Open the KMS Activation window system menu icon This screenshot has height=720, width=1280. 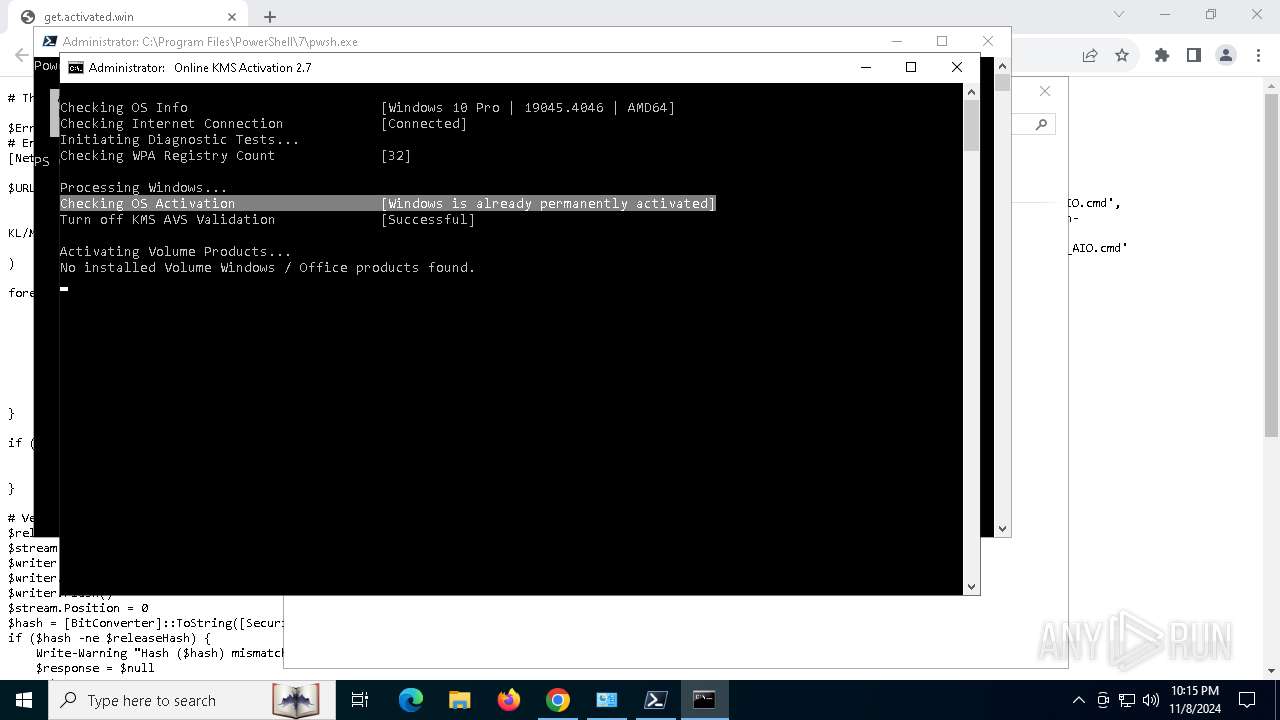click(x=76, y=67)
